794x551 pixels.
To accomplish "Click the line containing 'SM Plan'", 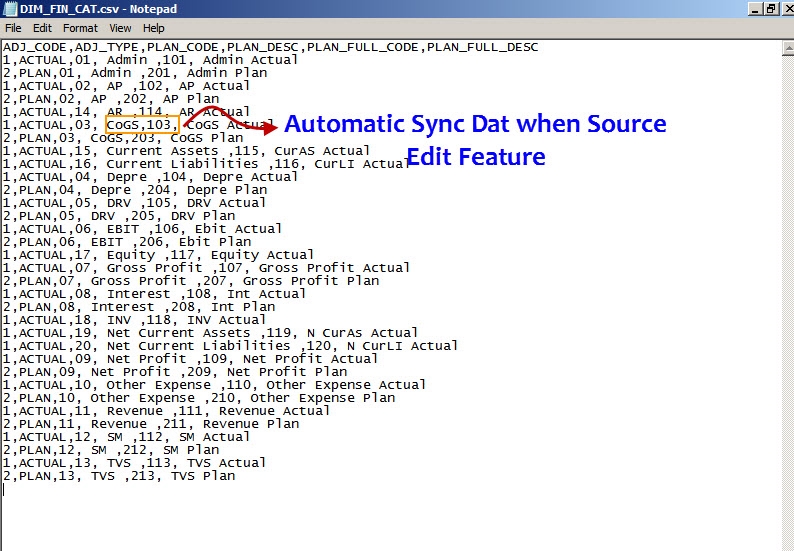I will point(111,450).
